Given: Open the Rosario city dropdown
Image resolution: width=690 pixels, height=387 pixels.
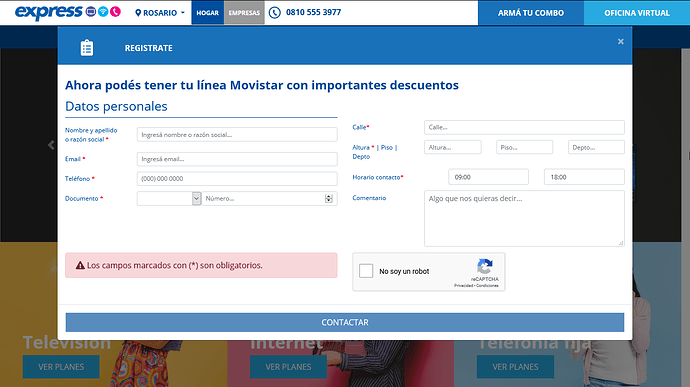Looking at the screenshot, I should point(160,13).
